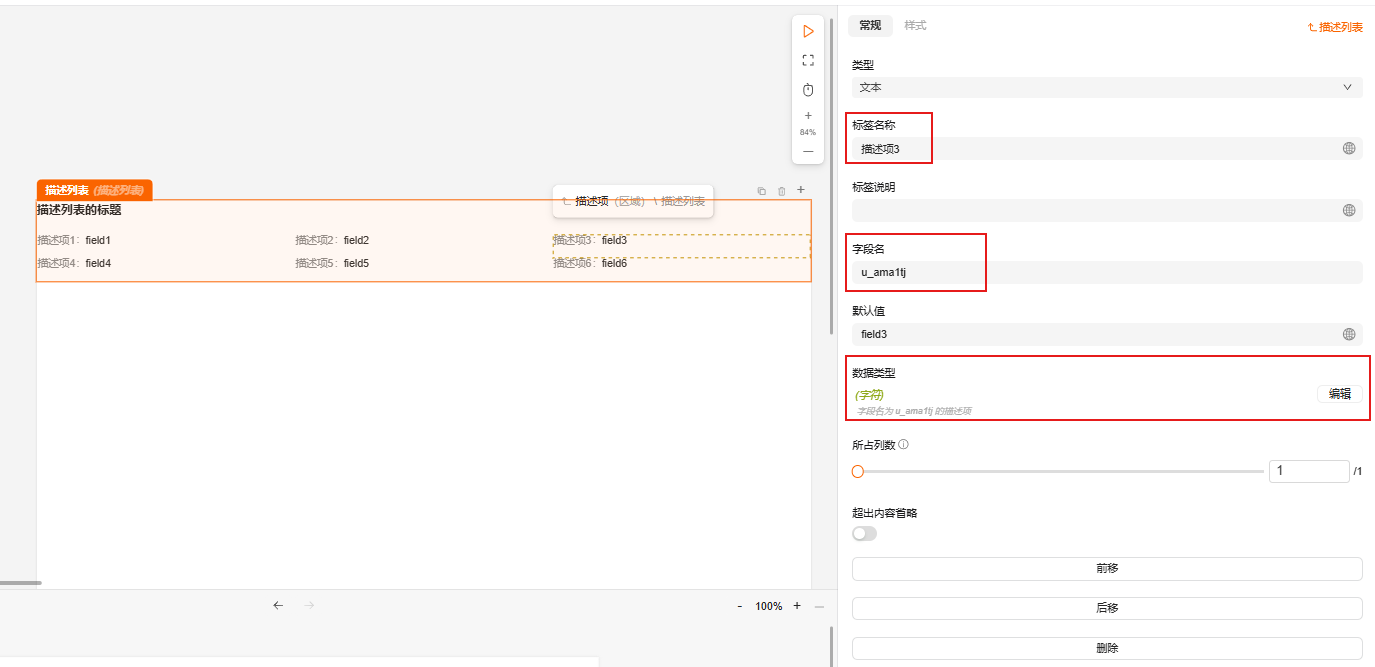Click the 字段名 input field
The height and width of the screenshot is (667, 1375).
[x=1106, y=273]
